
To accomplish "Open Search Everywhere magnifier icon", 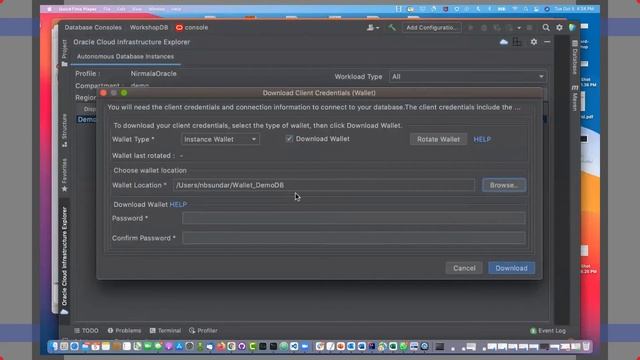I will pyautogui.click(x=546, y=27).
